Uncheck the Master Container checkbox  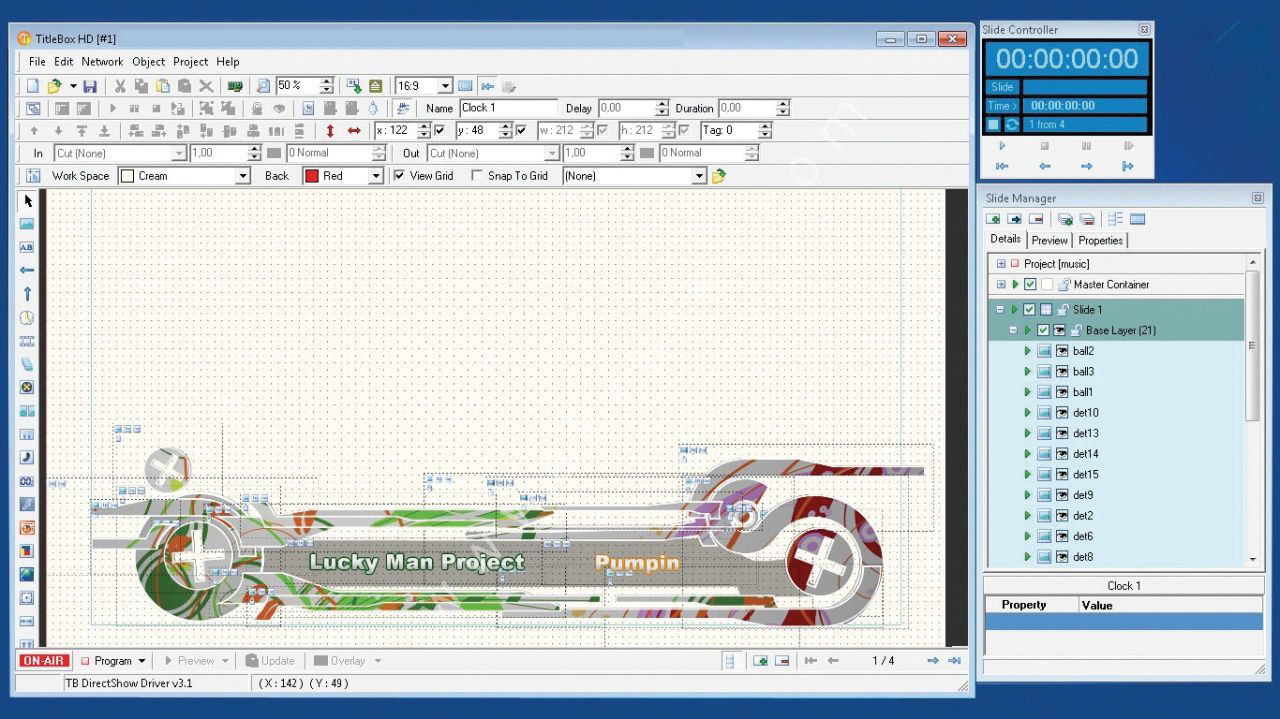[x=1030, y=285]
